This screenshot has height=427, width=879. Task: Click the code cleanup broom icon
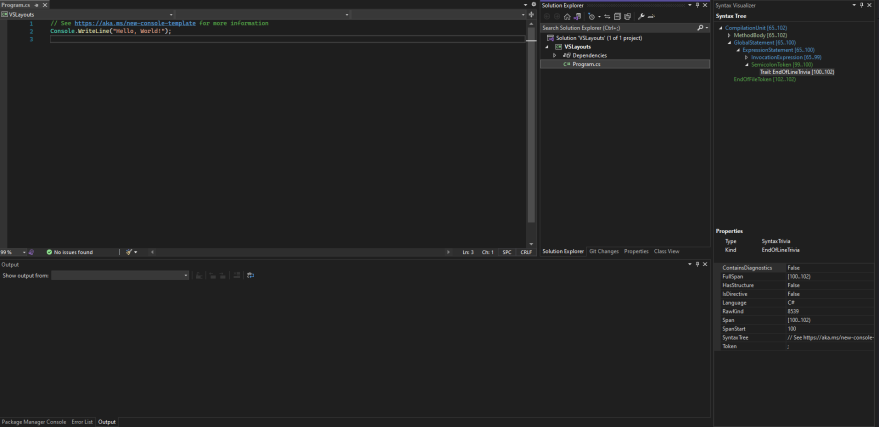coord(129,252)
